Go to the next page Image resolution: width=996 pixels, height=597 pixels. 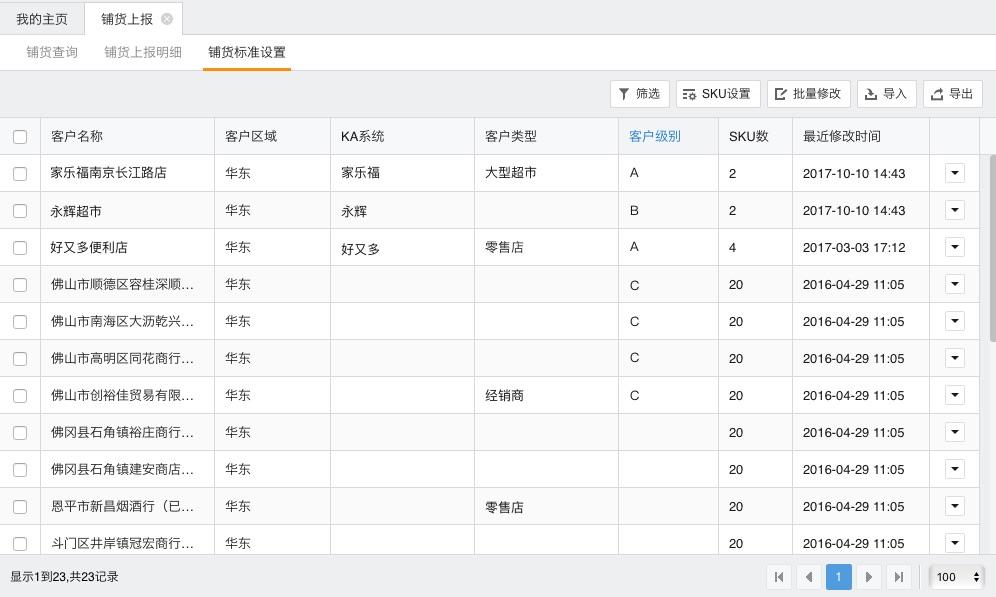coord(868,577)
